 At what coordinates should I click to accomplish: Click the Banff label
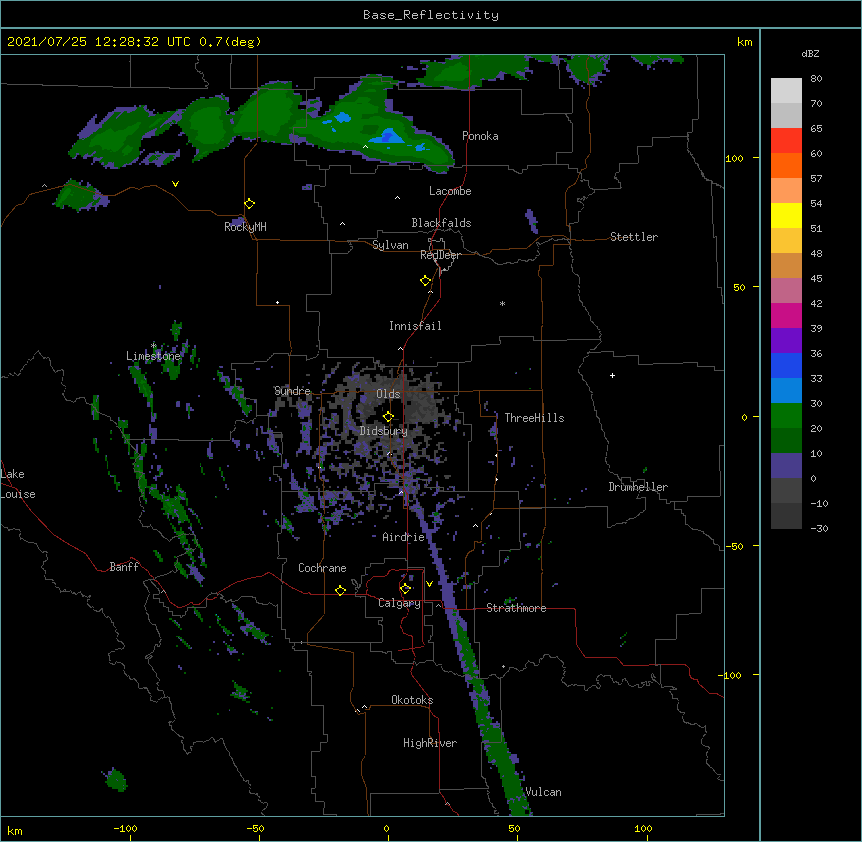click(124, 567)
